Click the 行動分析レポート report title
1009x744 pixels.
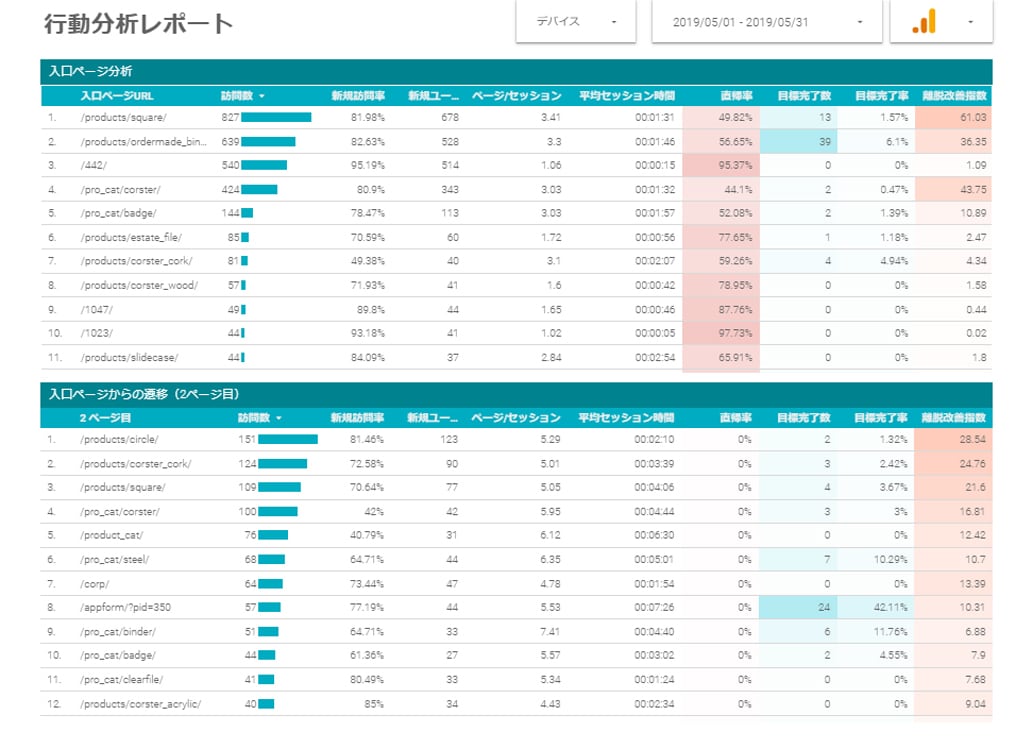(138, 24)
